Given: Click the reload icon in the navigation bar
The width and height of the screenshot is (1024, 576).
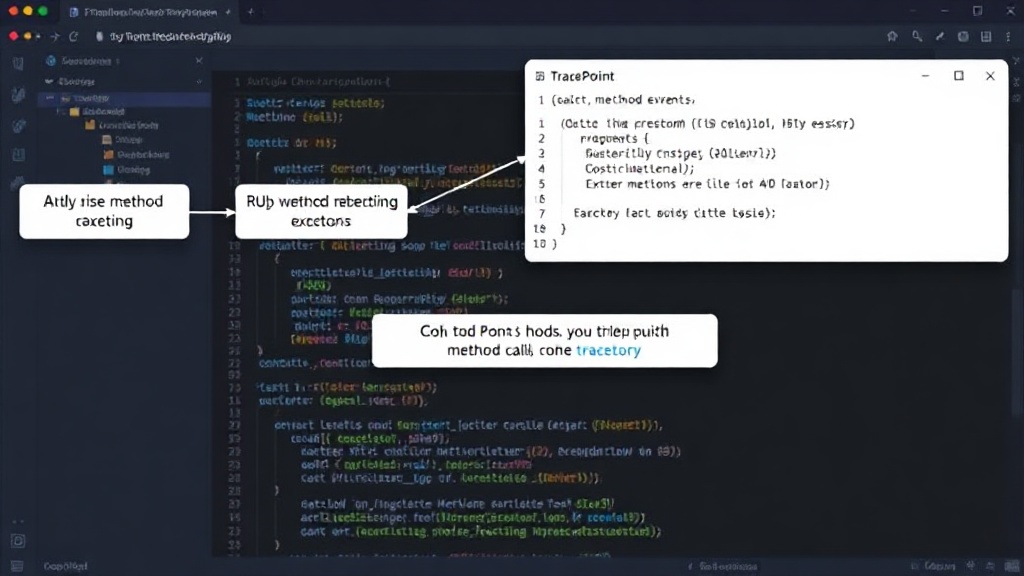Looking at the screenshot, I should click(73, 37).
